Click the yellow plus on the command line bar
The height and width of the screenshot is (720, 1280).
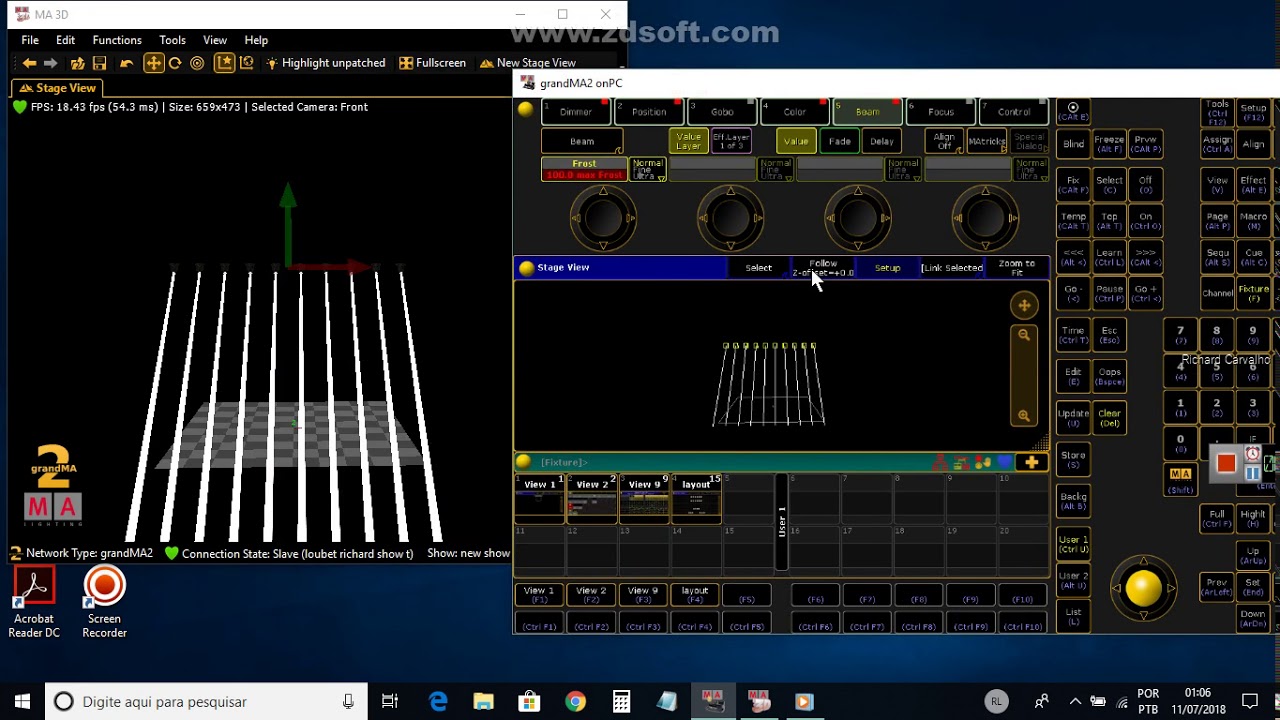(1032, 462)
